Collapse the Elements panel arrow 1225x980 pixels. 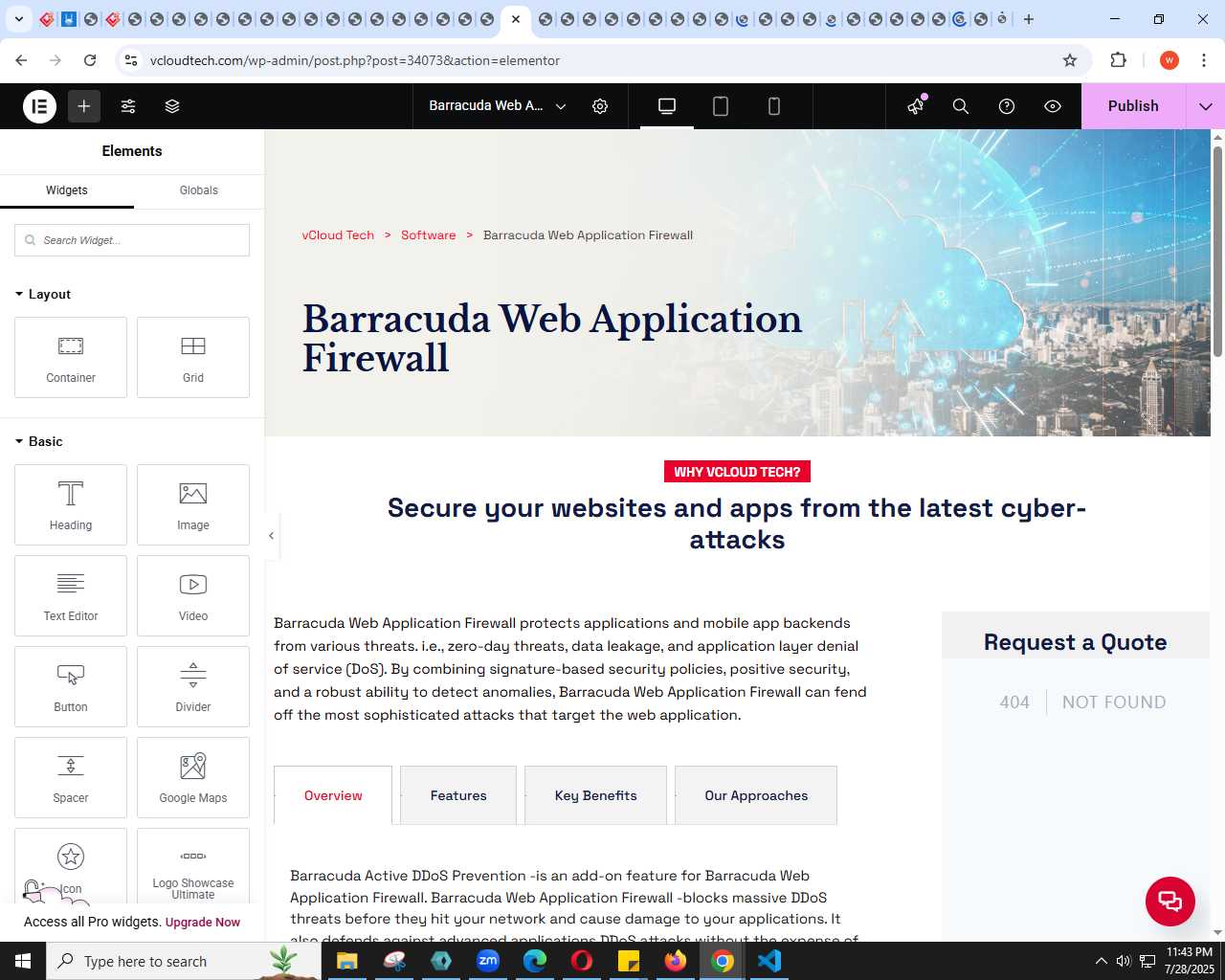point(272,536)
